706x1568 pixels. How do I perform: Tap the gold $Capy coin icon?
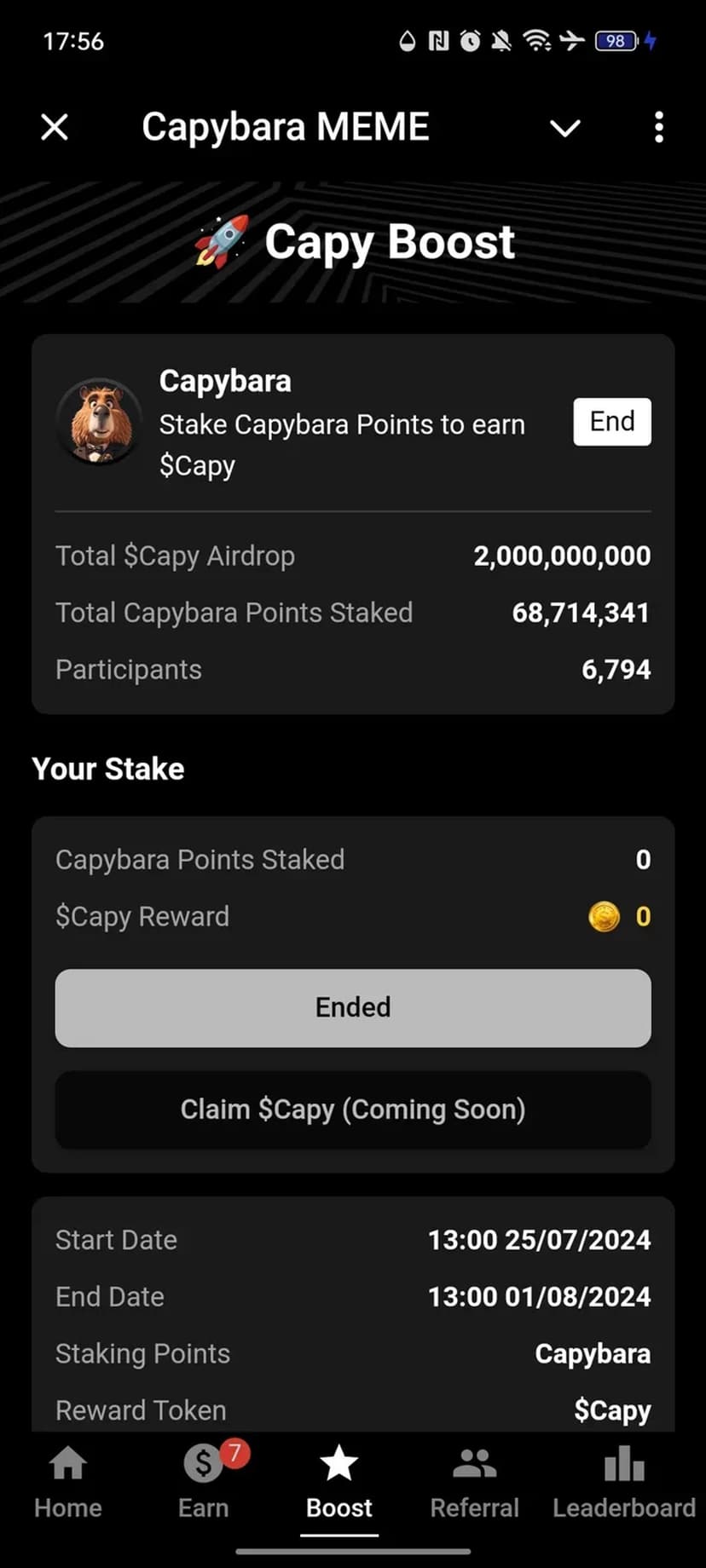coord(604,917)
